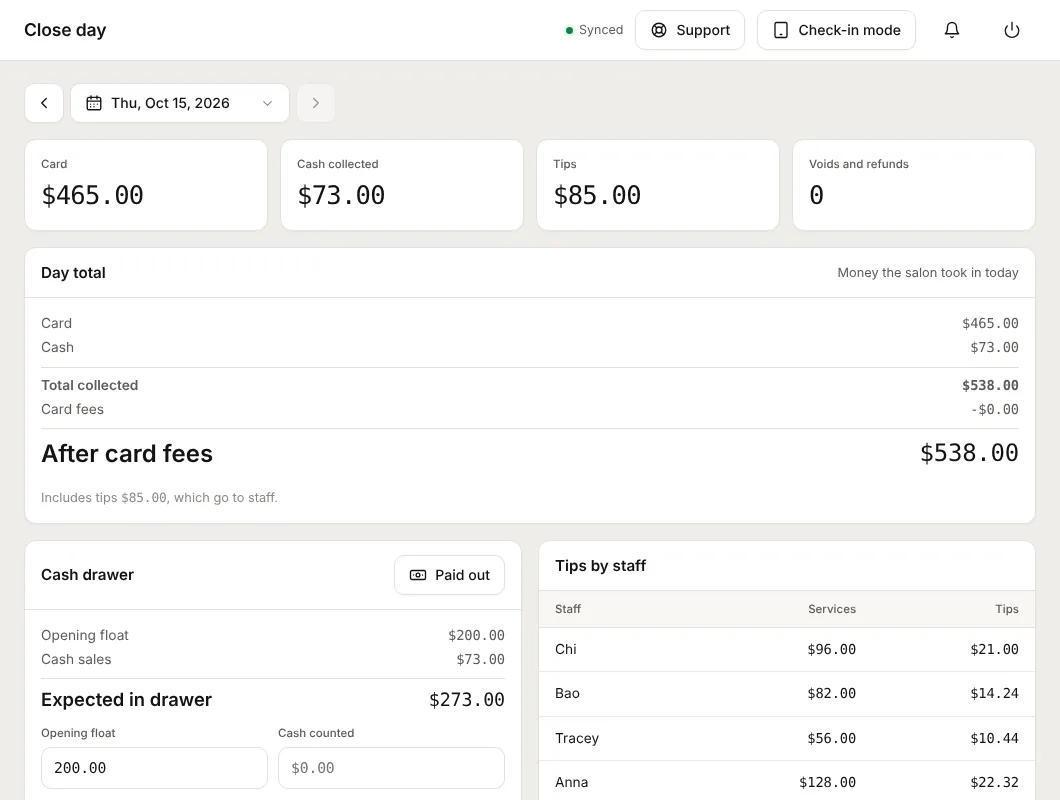Click the Cash counted input field
The width and height of the screenshot is (1060, 800).
(x=391, y=768)
